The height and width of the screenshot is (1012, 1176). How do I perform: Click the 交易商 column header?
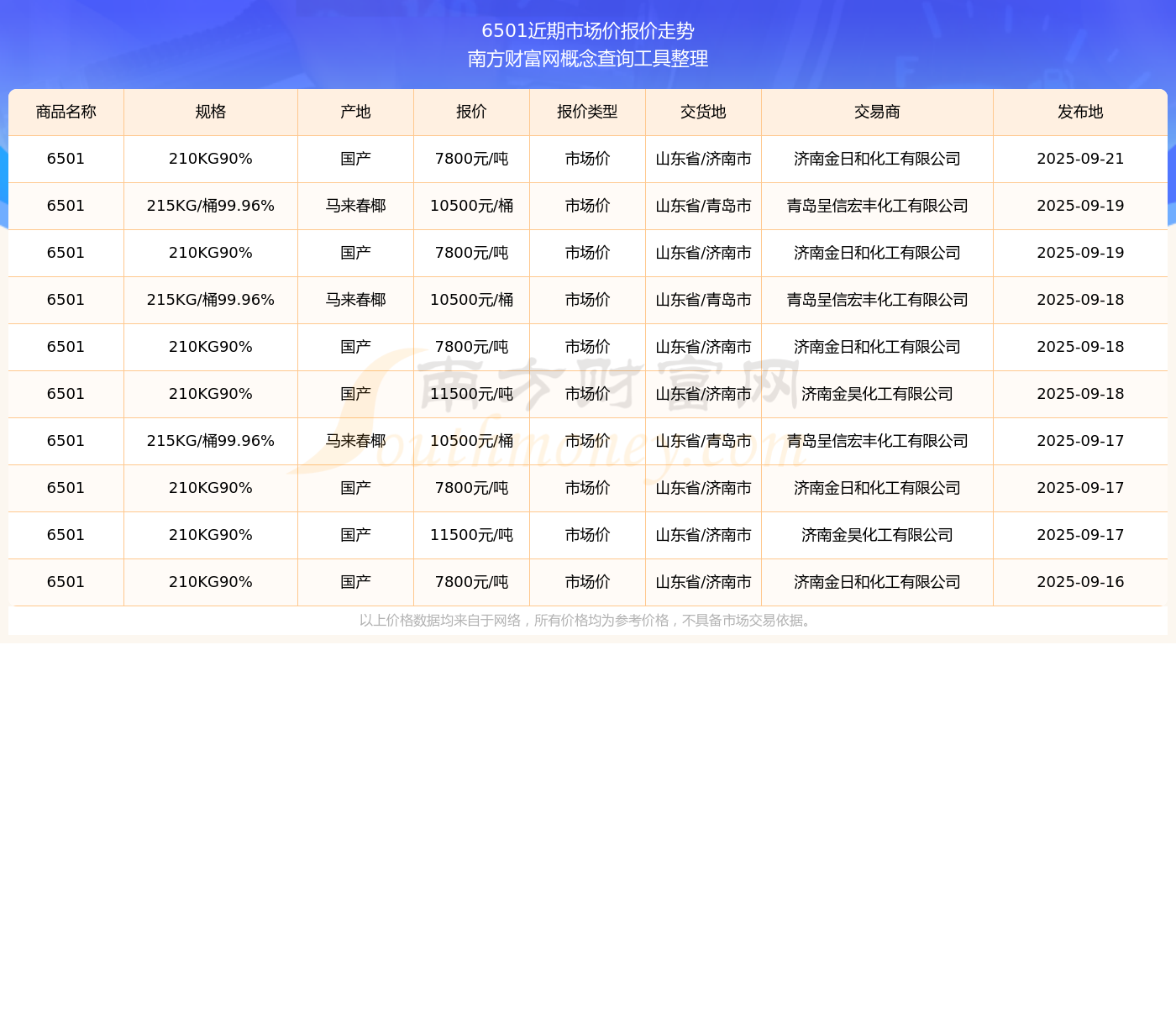click(877, 112)
